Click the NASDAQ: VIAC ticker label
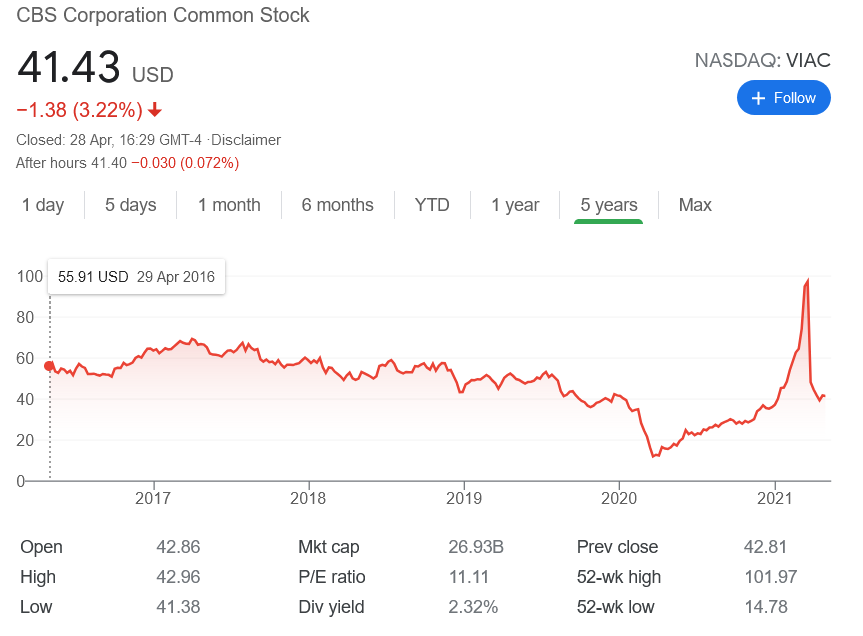Image resolution: width=863 pixels, height=636 pixels. point(762,60)
